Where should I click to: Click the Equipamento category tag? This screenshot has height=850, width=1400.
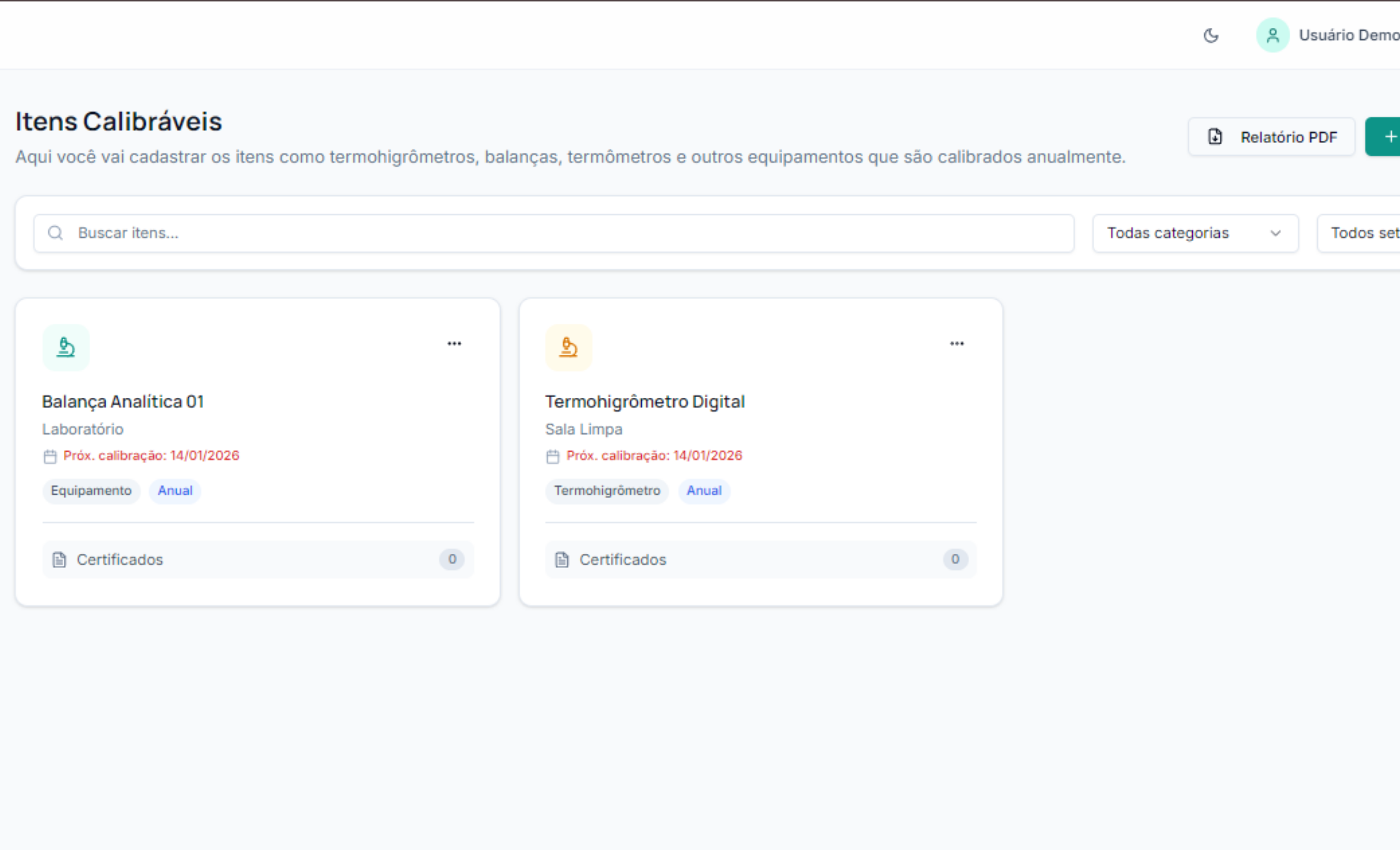point(91,491)
